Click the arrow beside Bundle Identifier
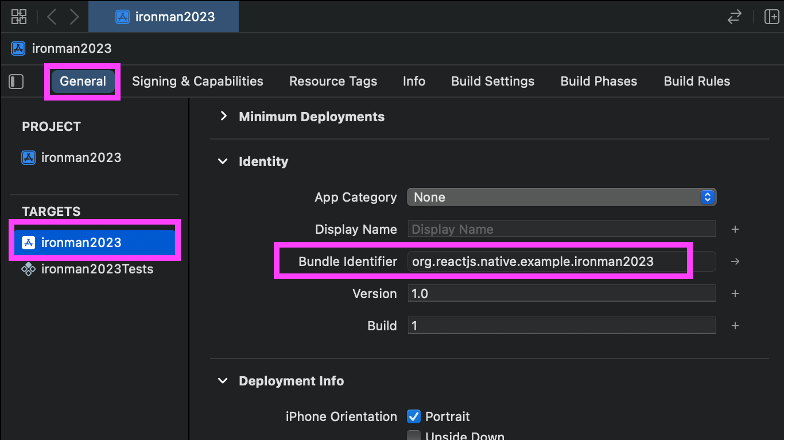 735,262
